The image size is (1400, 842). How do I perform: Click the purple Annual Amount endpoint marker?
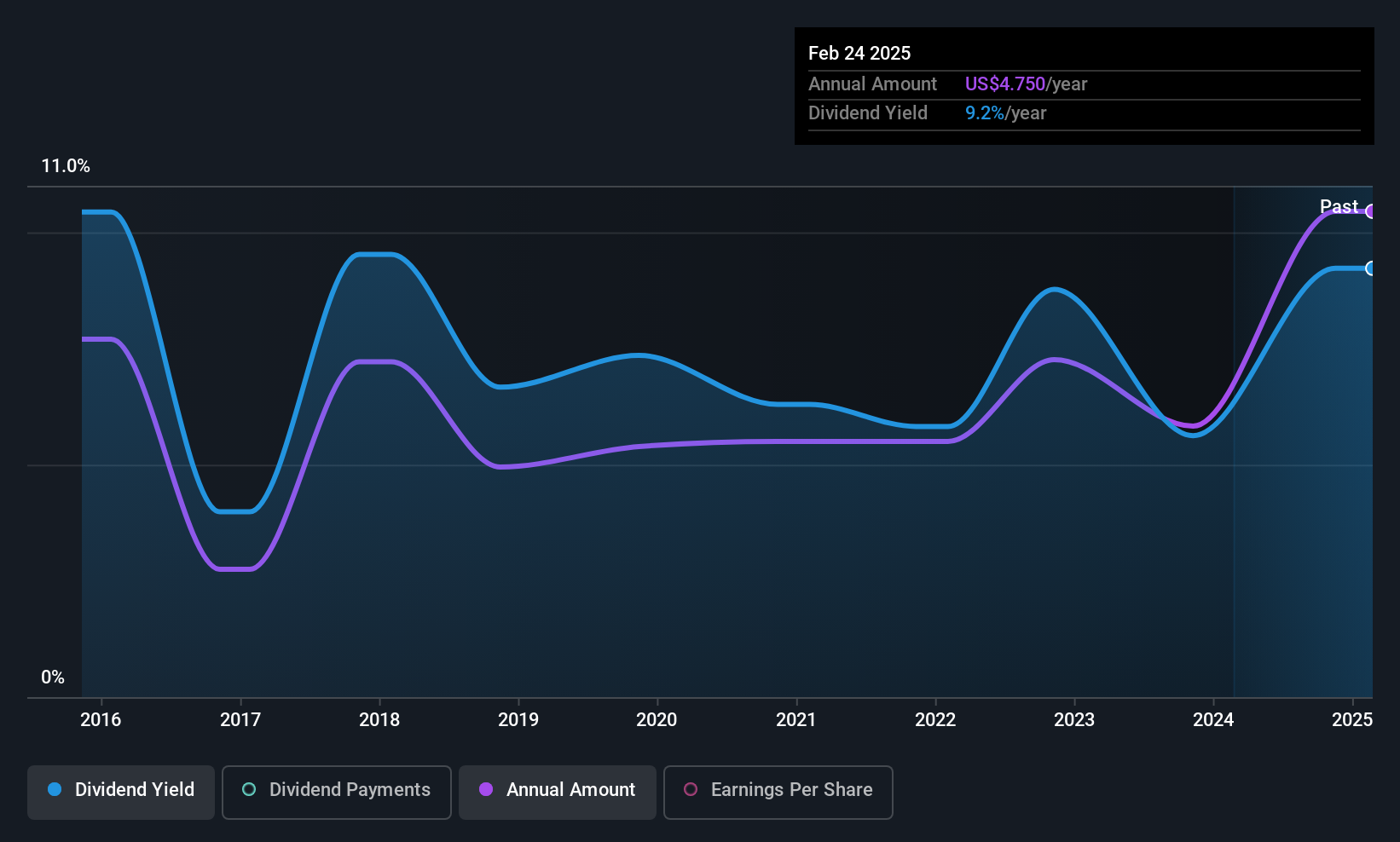(1371, 211)
